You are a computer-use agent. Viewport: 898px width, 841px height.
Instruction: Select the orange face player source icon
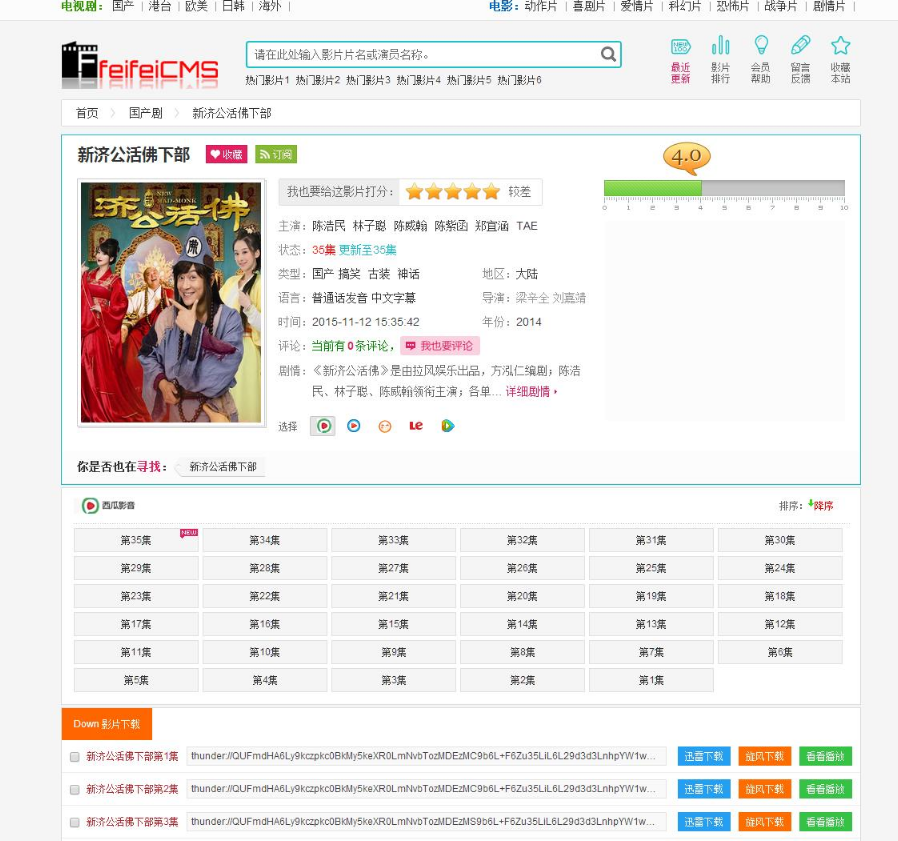pos(385,426)
